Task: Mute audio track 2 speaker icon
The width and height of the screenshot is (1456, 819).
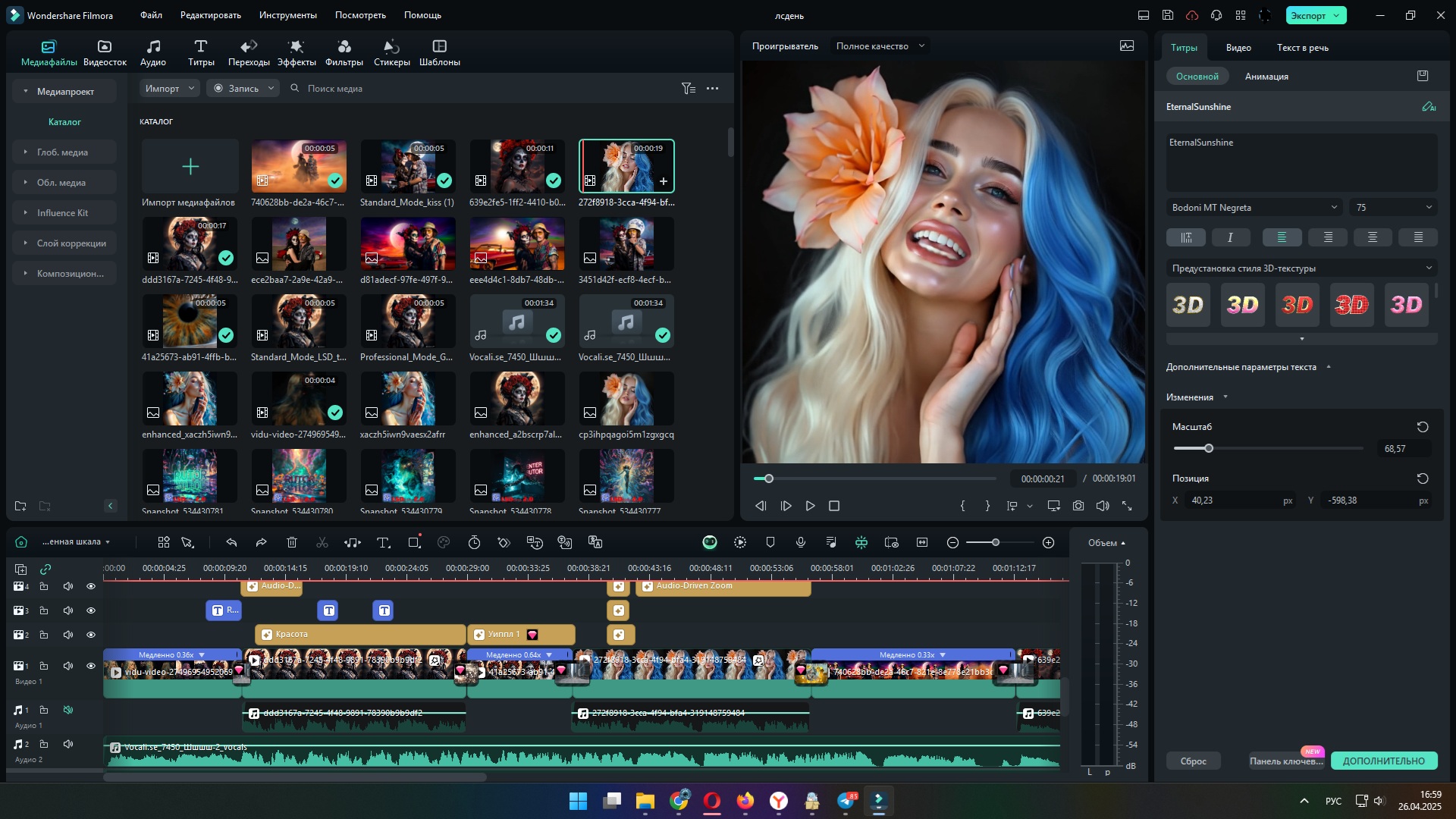Action: [x=68, y=744]
